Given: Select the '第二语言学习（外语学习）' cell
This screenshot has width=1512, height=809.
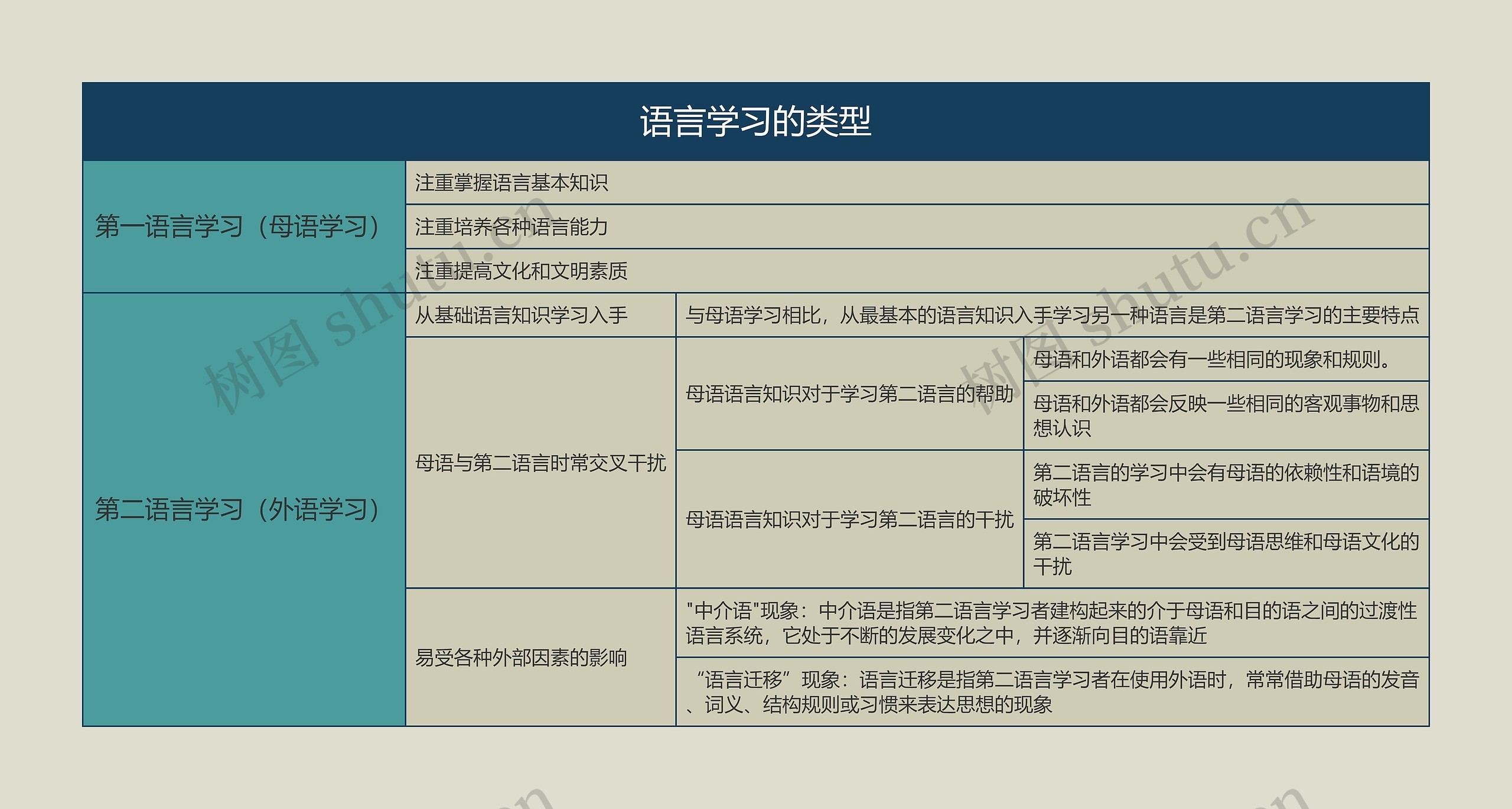Looking at the screenshot, I should (x=244, y=509).
